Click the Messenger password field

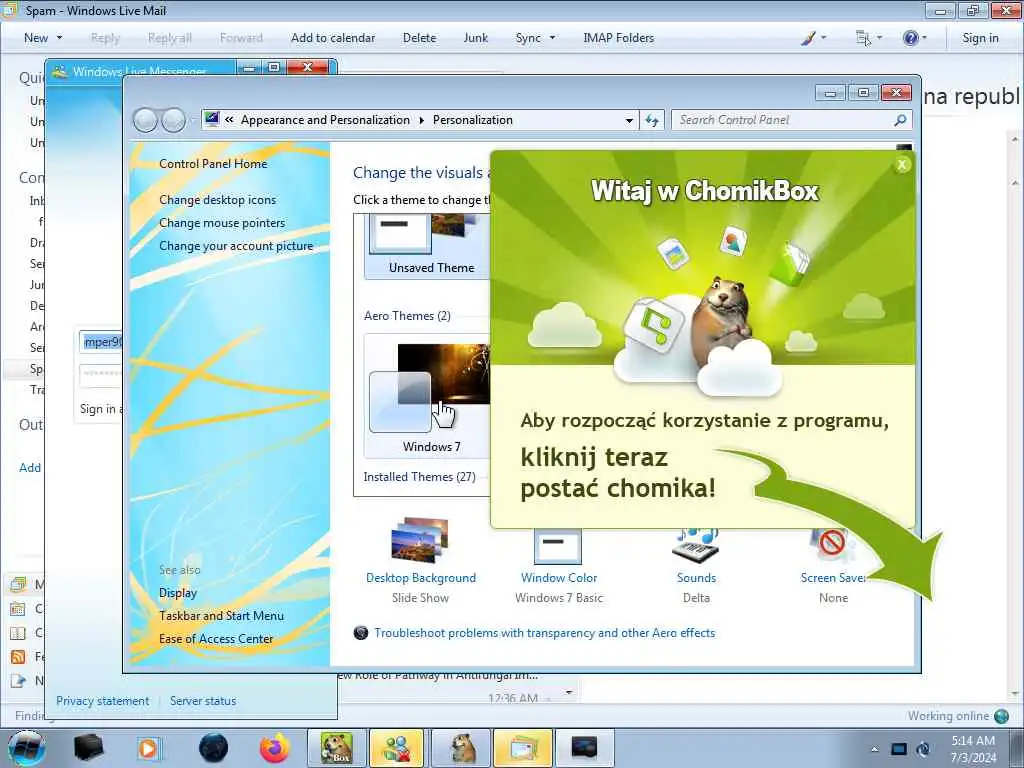tap(101, 375)
